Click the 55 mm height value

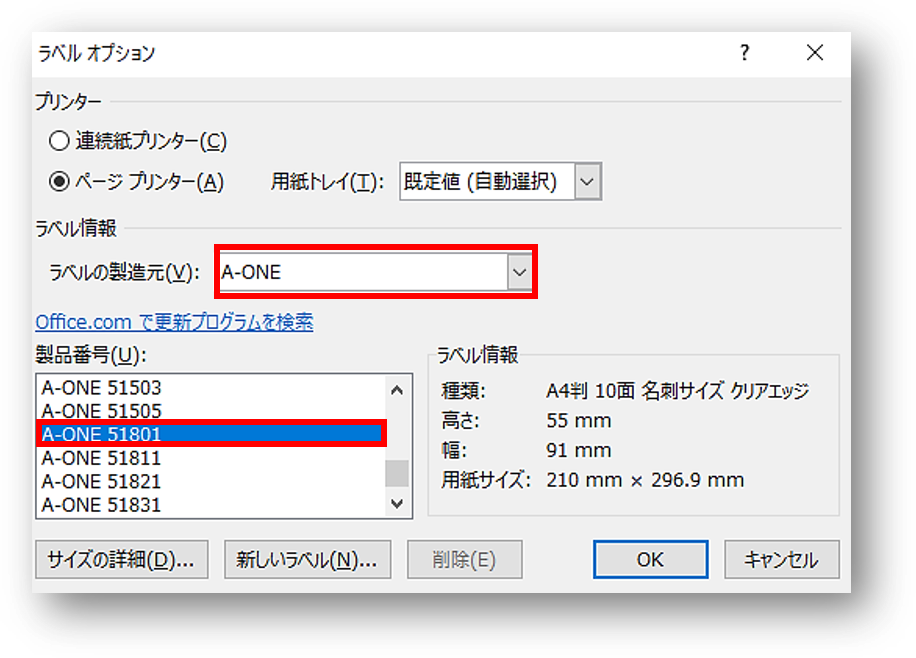578,420
